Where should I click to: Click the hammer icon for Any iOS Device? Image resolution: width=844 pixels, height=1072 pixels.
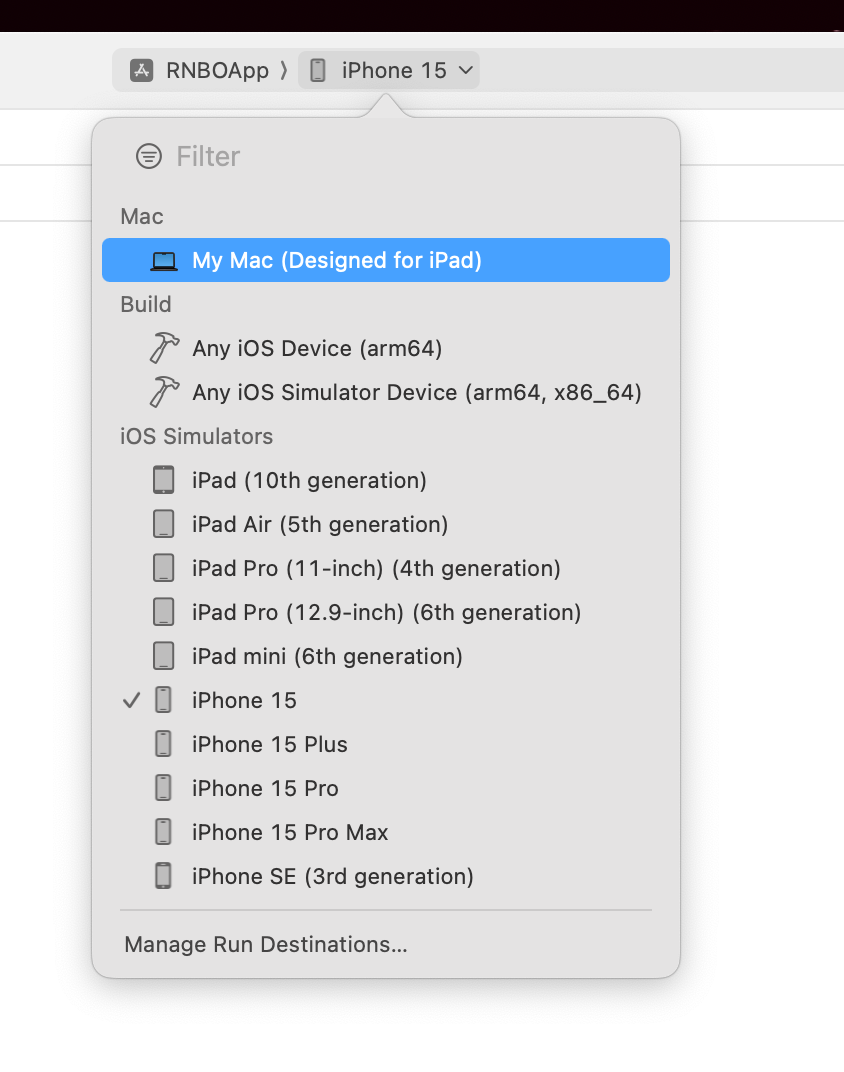point(164,348)
